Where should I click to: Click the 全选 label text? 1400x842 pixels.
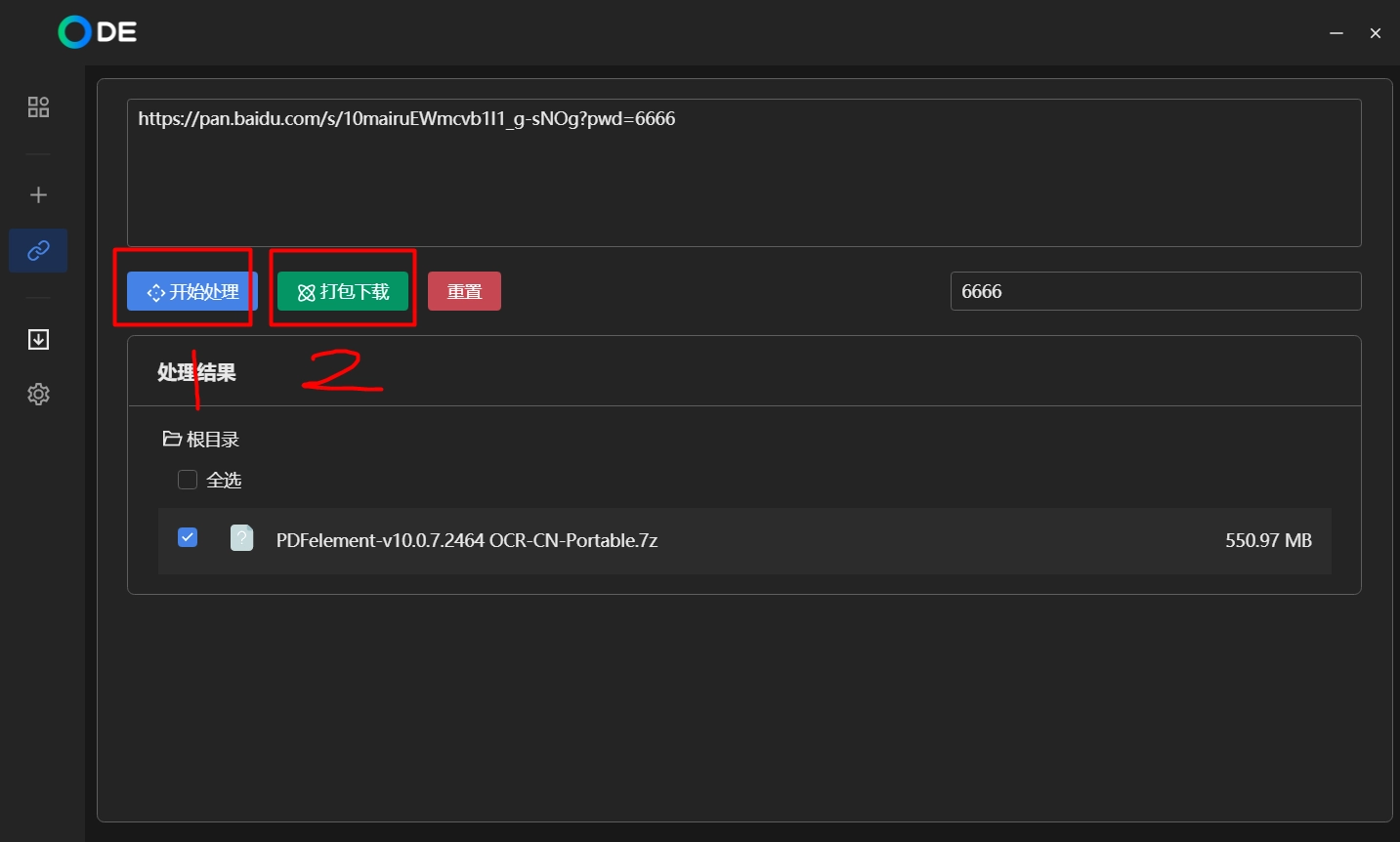click(x=224, y=480)
